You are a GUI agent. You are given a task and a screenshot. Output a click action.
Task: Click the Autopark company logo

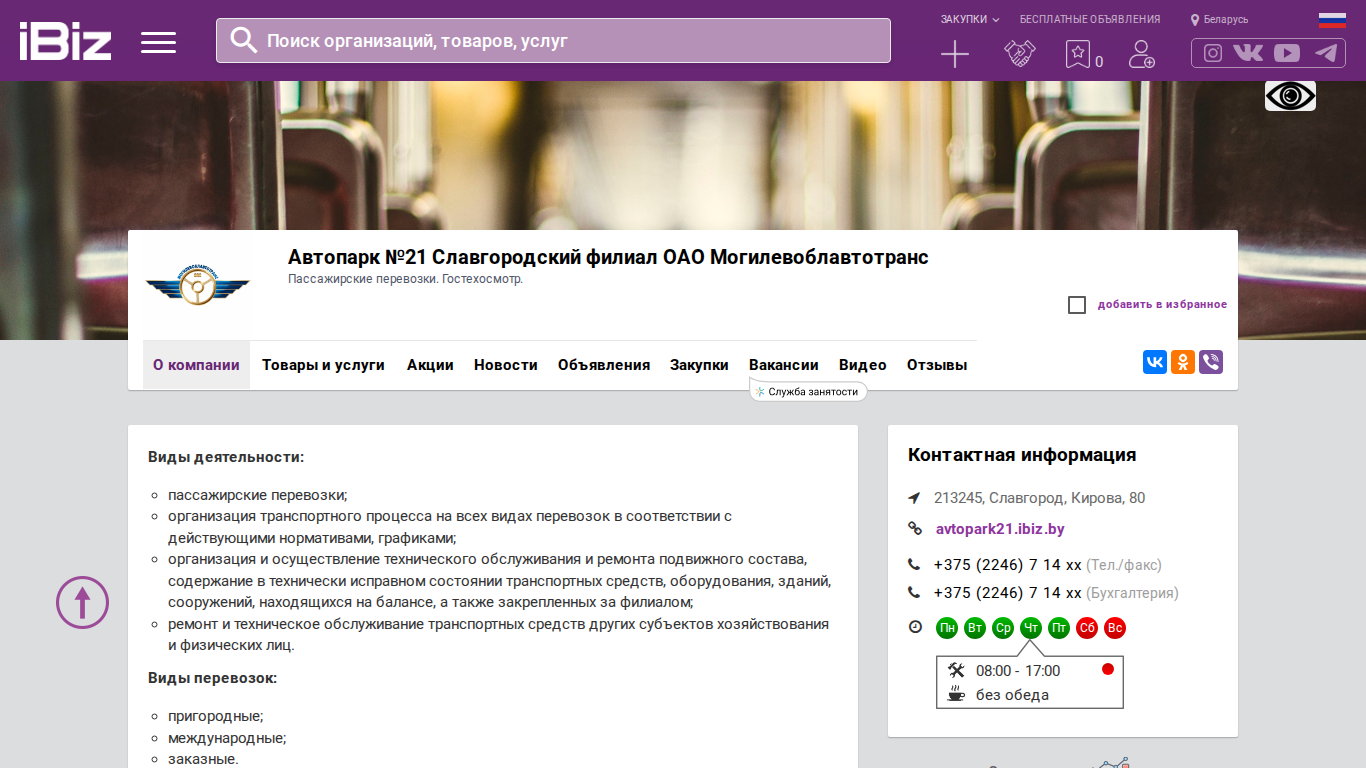[197, 285]
